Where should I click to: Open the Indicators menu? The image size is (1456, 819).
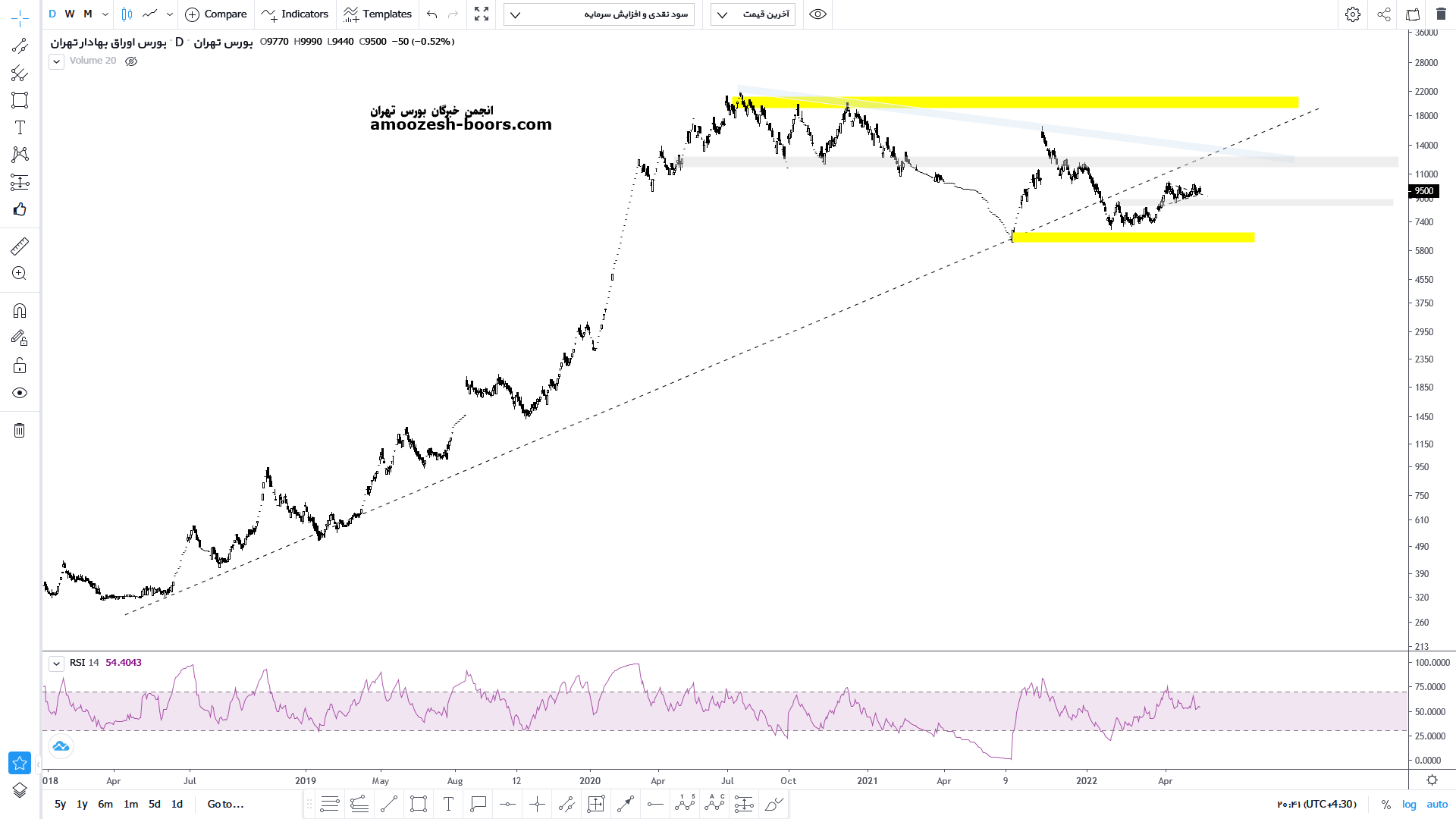(x=295, y=14)
